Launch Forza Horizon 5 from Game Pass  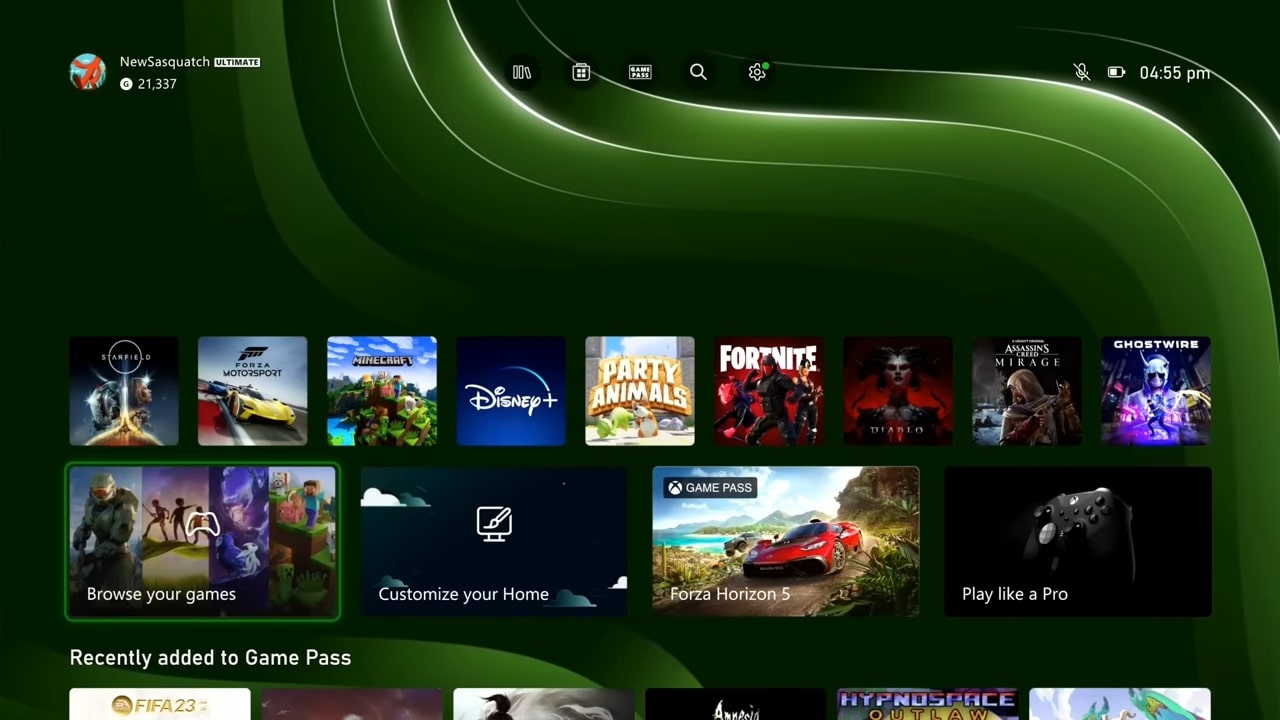click(x=786, y=540)
